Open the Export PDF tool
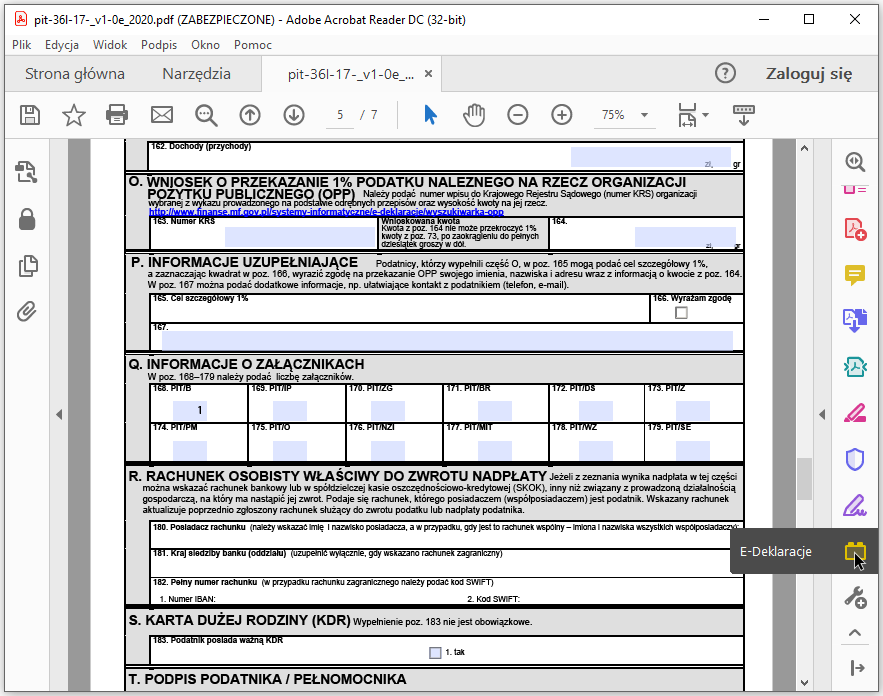The image size is (883, 696). [855, 321]
